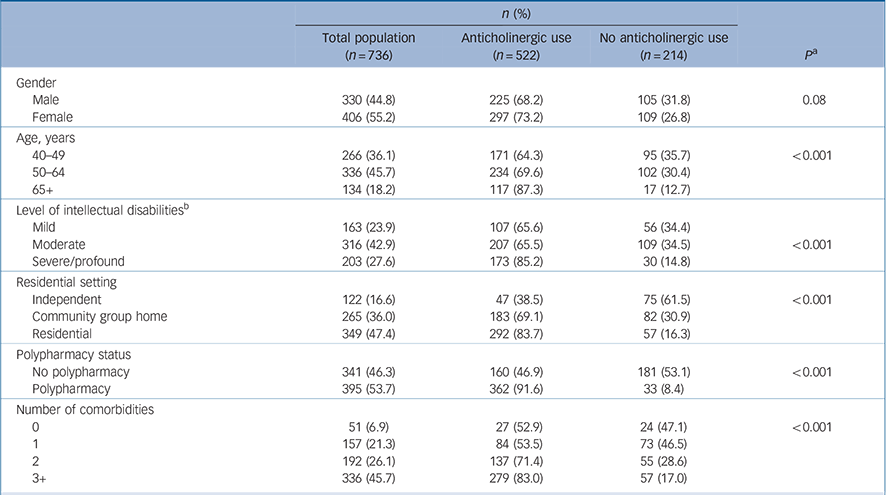Click the 0.08 P value for gender
Screen dimensions: 886x495
(811, 100)
